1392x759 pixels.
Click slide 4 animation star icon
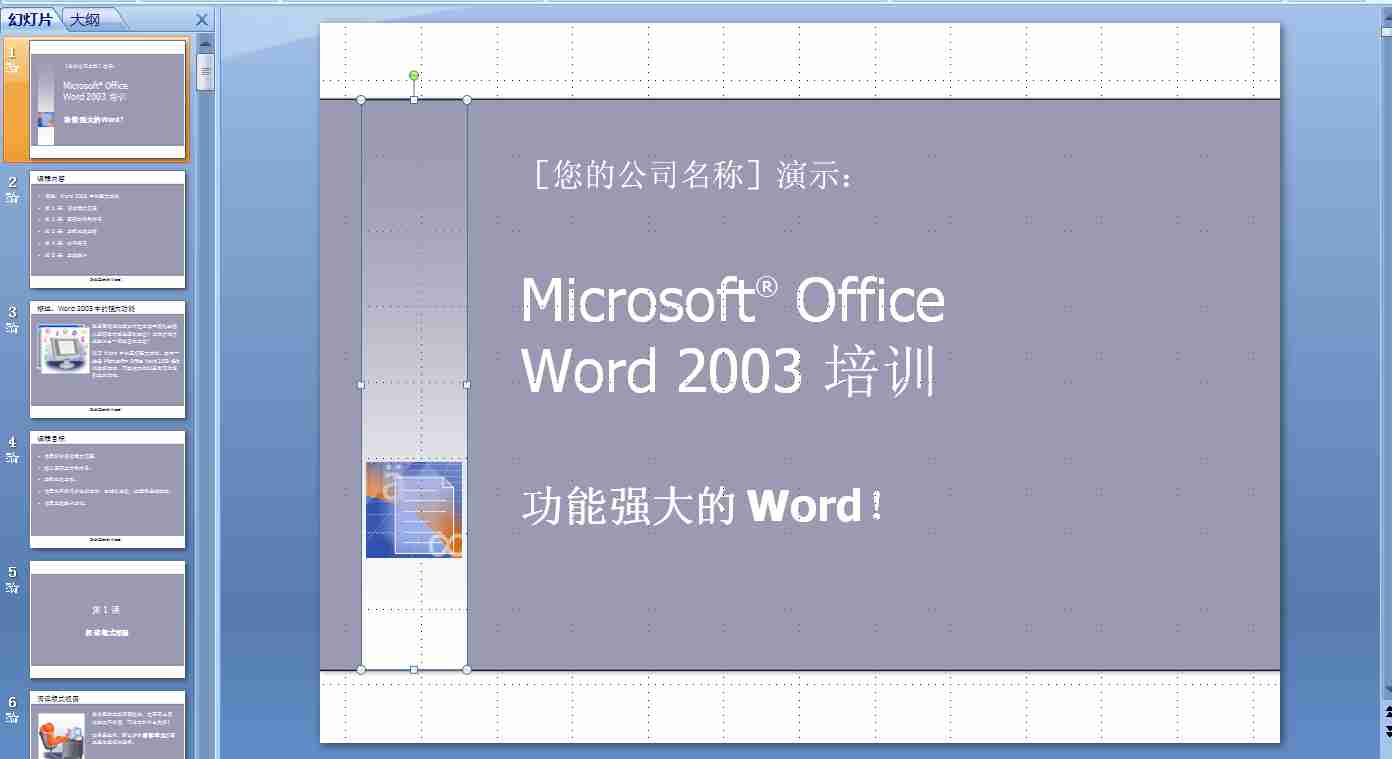pyautogui.click(x=12, y=458)
